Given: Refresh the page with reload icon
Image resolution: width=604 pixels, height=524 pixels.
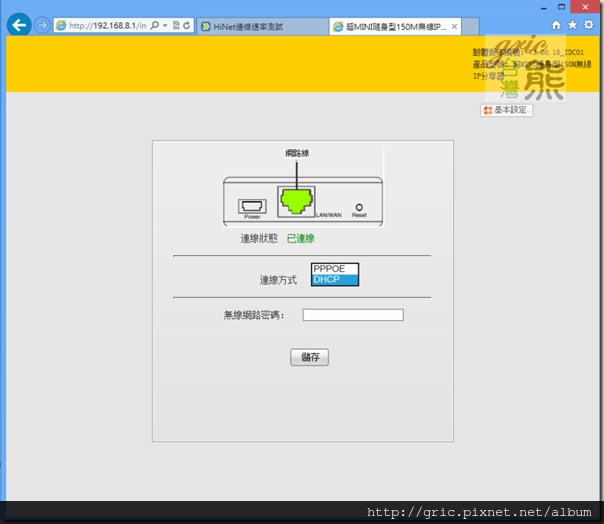Looking at the screenshot, I should point(187,25).
